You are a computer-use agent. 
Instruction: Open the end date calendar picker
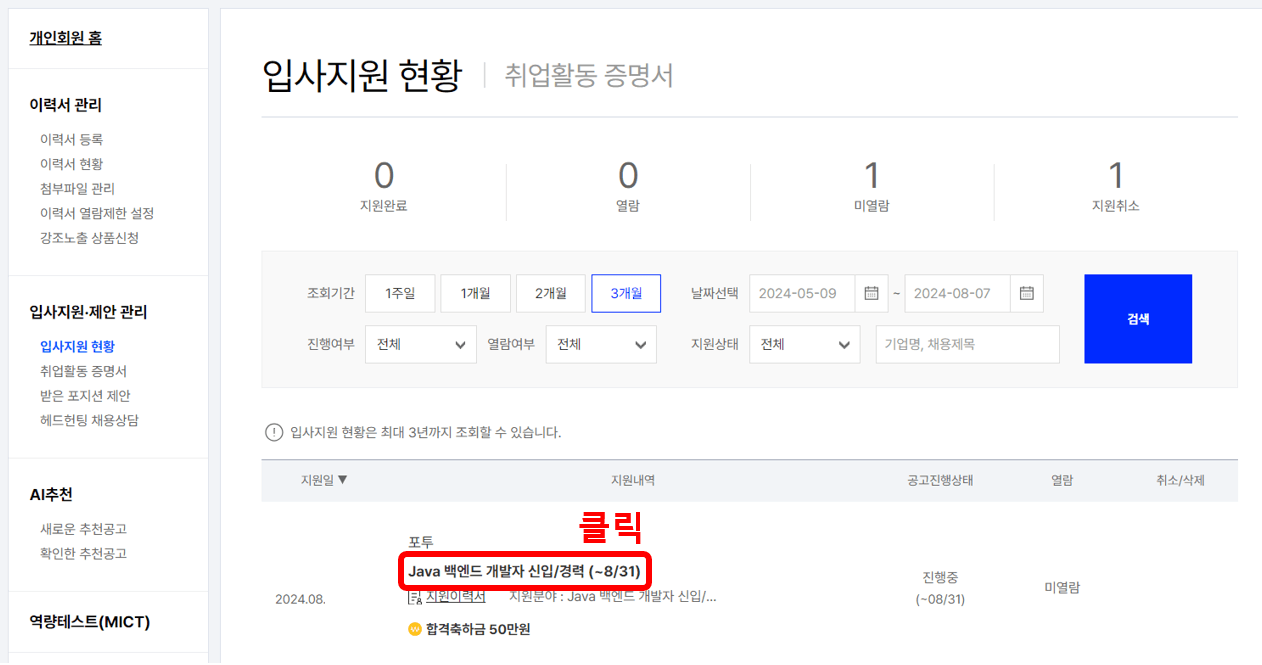1026,293
